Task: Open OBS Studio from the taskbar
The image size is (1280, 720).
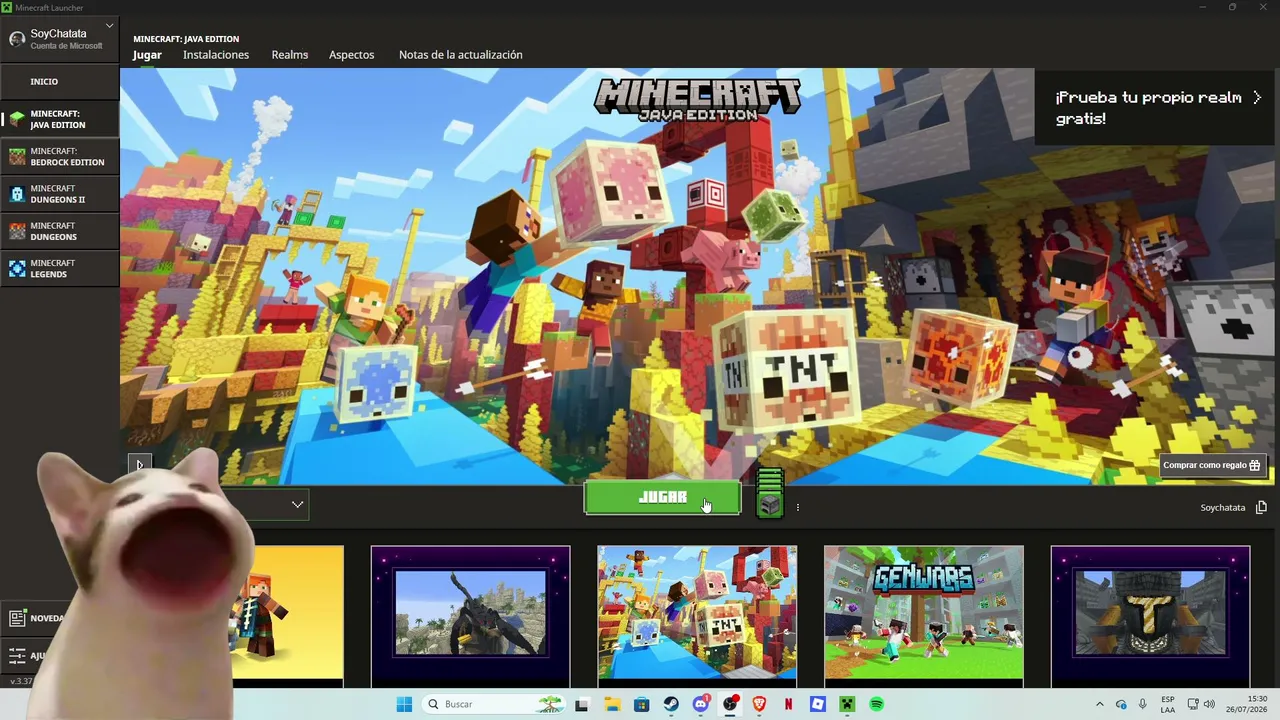Action: tap(730, 704)
